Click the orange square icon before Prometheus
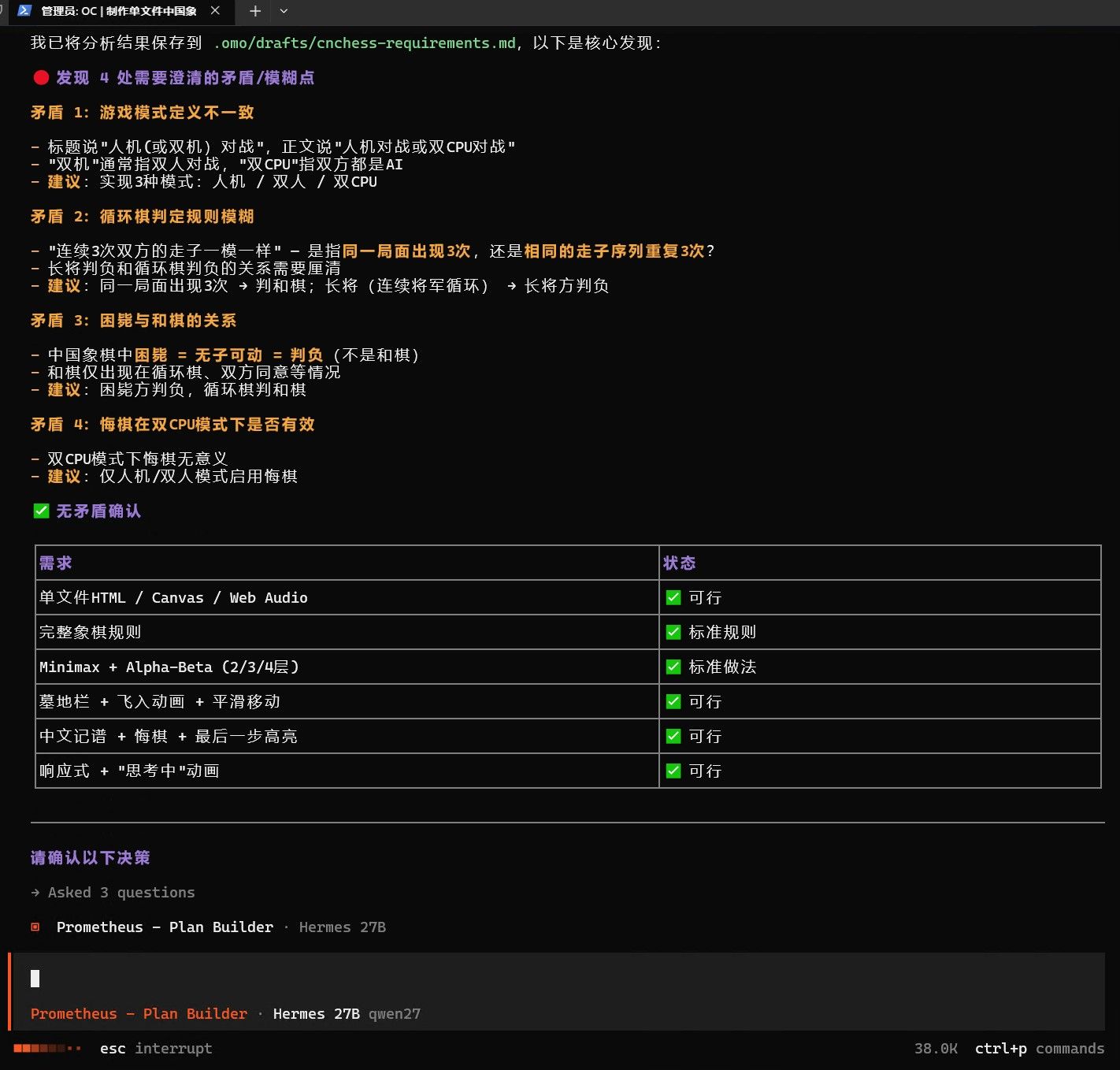Screen dimensions: 1120x1070 35,927
